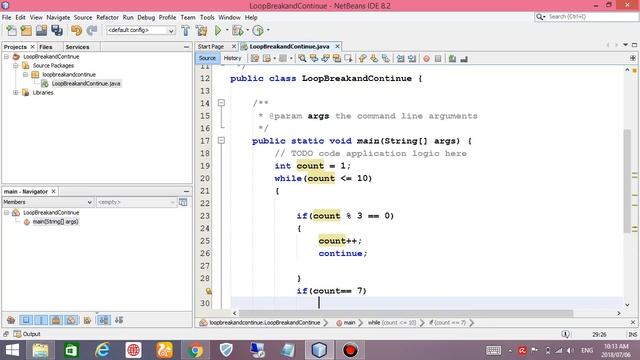
Task: Toggle Show Non-Public Members filter in Navigator
Action: point(56,320)
